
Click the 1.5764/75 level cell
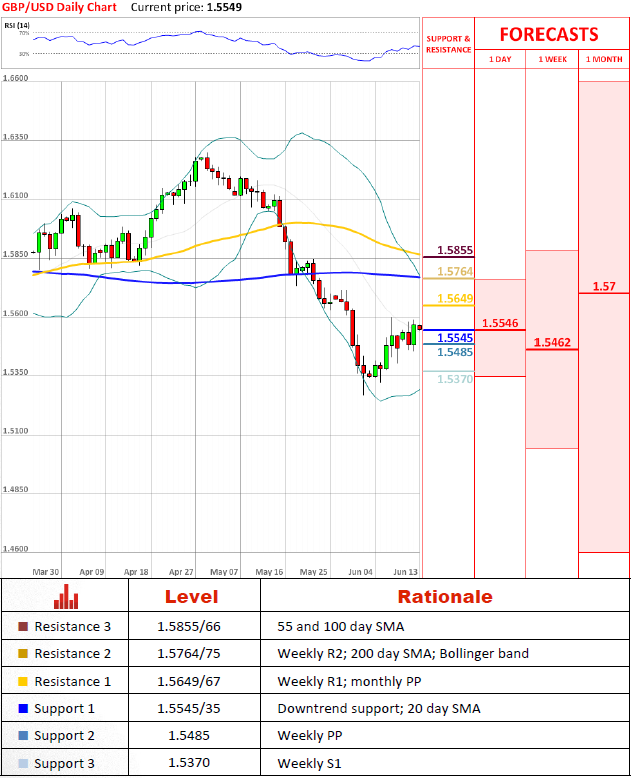tap(189, 653)
